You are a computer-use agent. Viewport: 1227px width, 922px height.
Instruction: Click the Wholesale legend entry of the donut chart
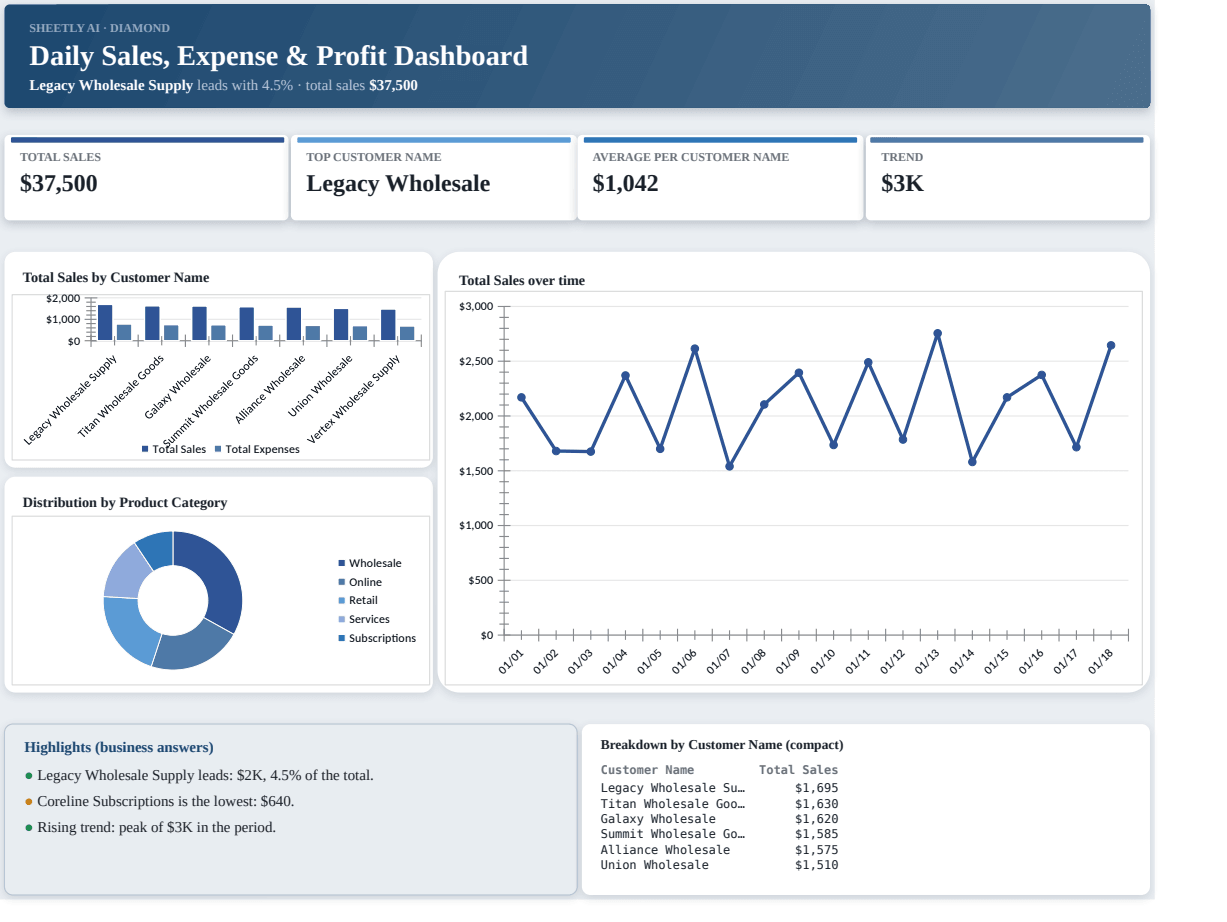point(370,563)
